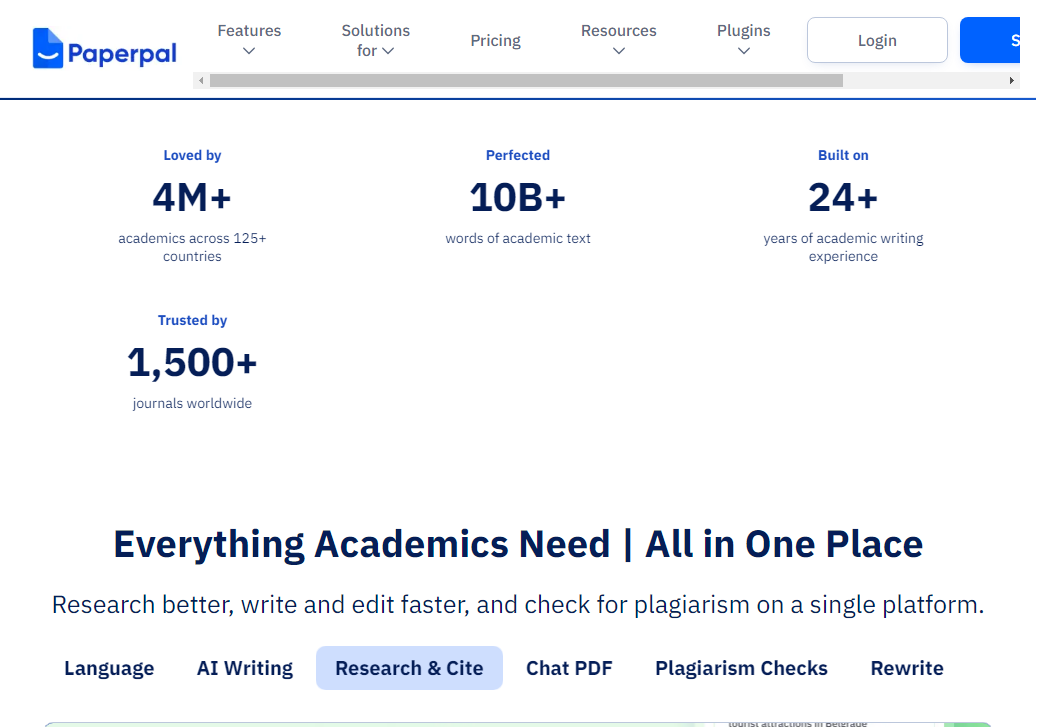Click the 4M+ academics statistic
This screenshot has height=727, width=1053.
point(192,197)
